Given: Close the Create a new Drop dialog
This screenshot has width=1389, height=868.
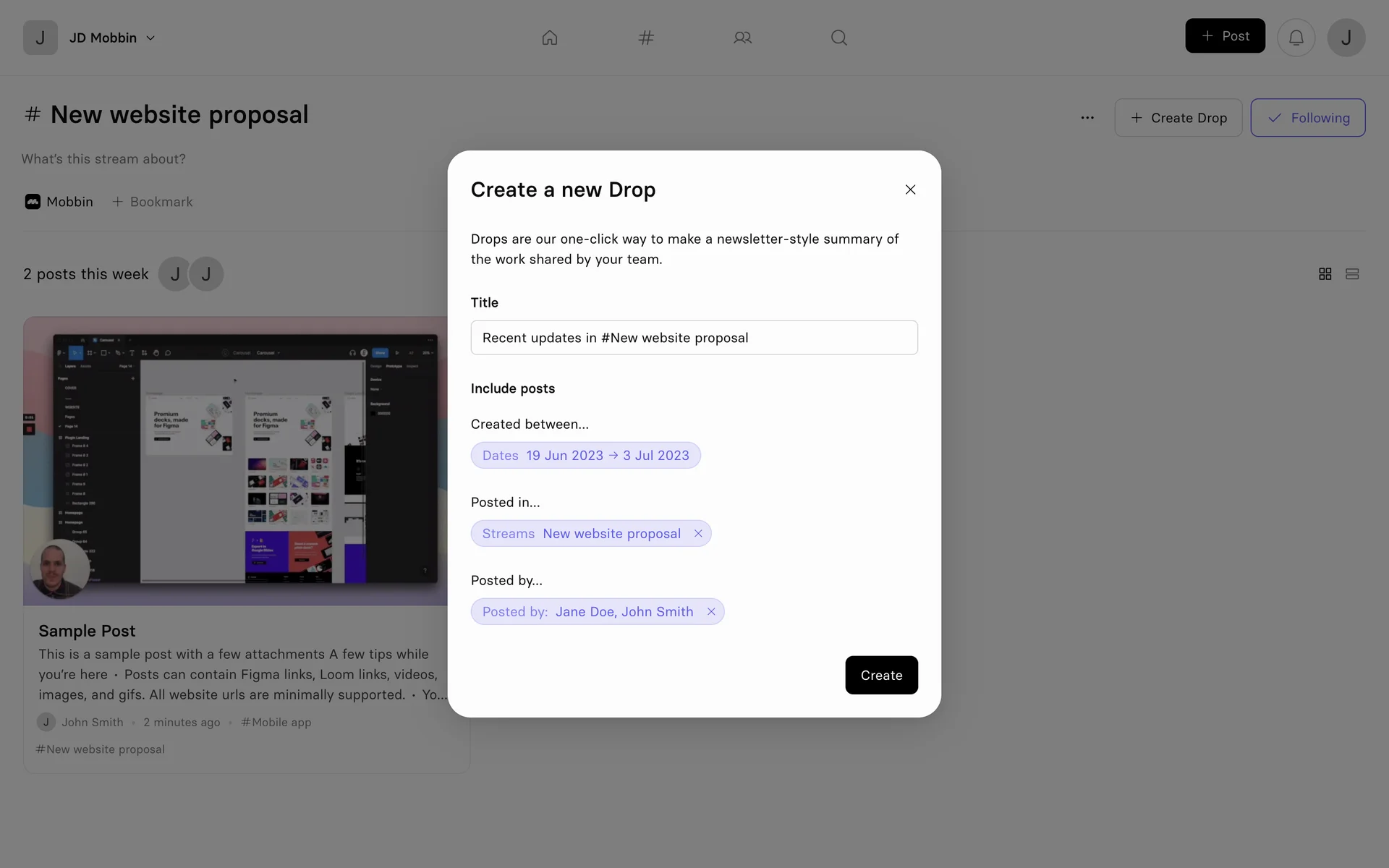Looking at the screenshot, I should tap(910, 190).
